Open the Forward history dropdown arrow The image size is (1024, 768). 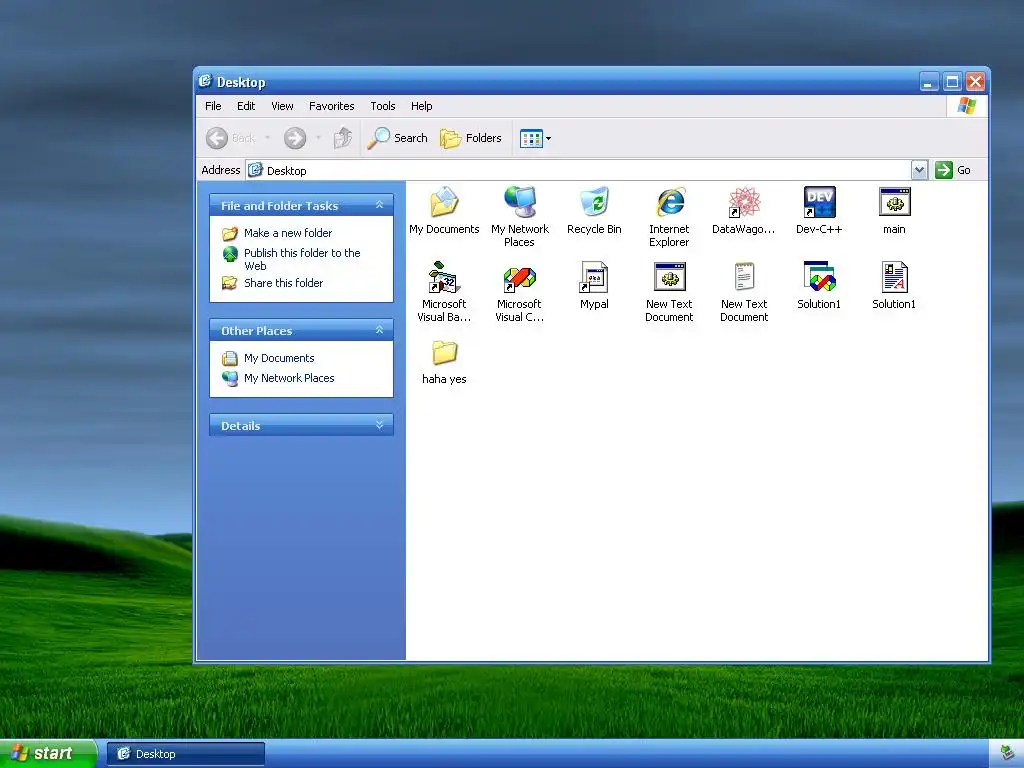point(318,138)
